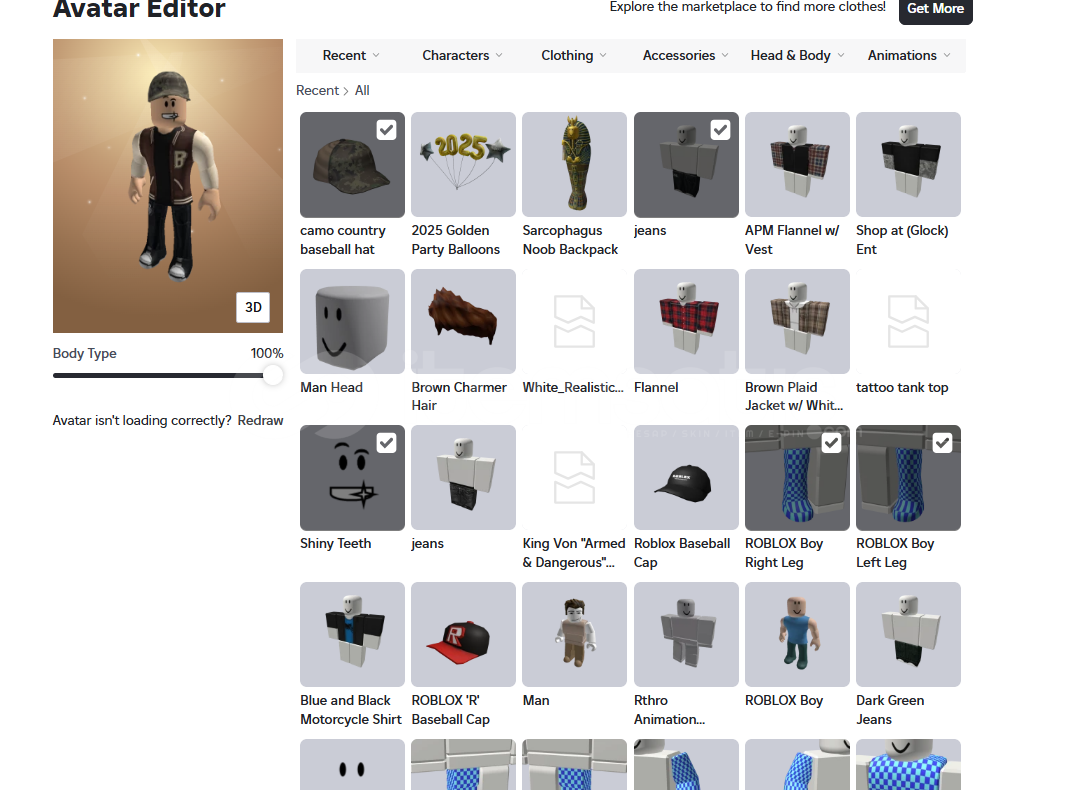
Task: Equip the black Roblox Baseball Cap
Action: click(686, 477)
